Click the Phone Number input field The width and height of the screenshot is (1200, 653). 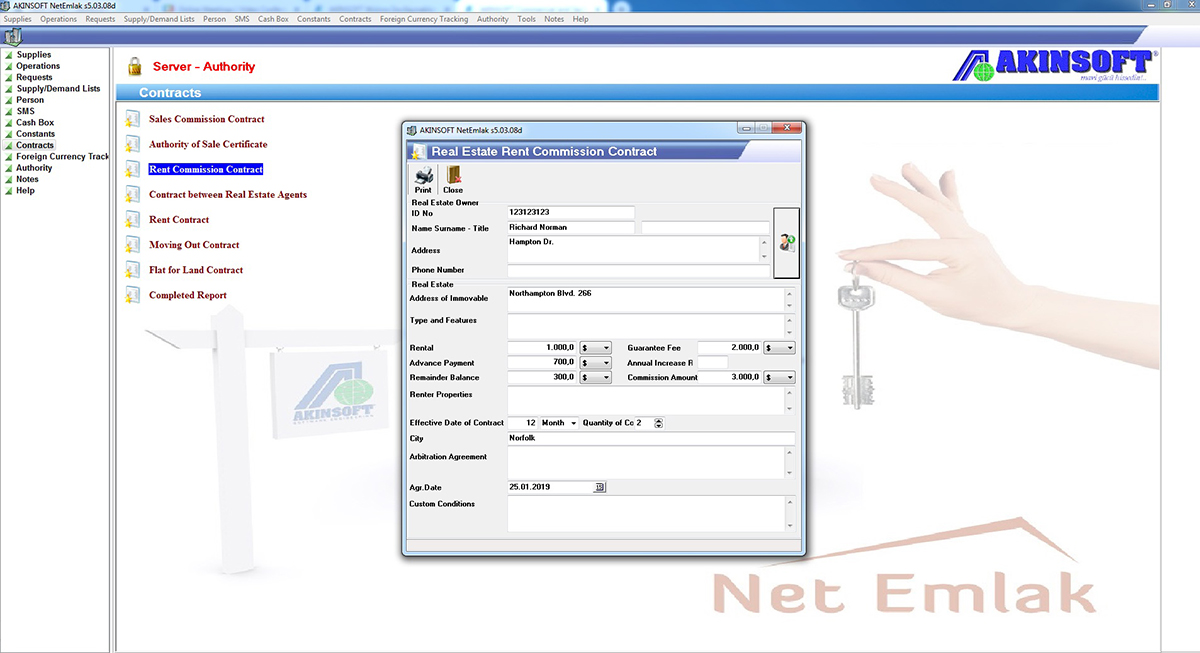click(639, 270)
